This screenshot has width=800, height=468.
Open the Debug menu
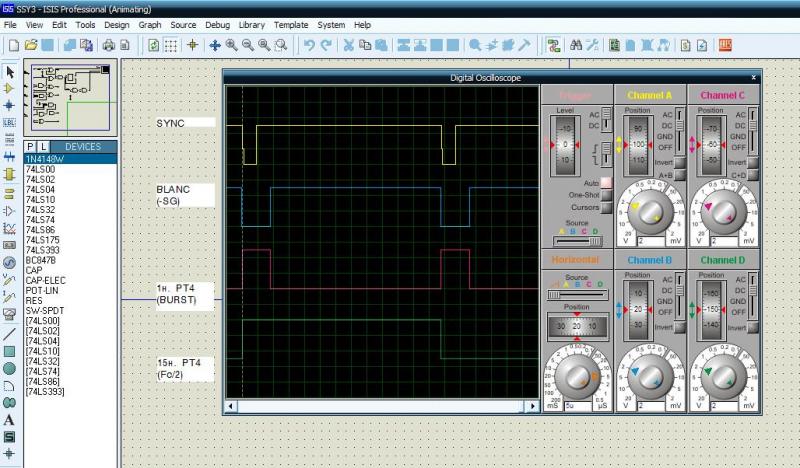point(216,24)
